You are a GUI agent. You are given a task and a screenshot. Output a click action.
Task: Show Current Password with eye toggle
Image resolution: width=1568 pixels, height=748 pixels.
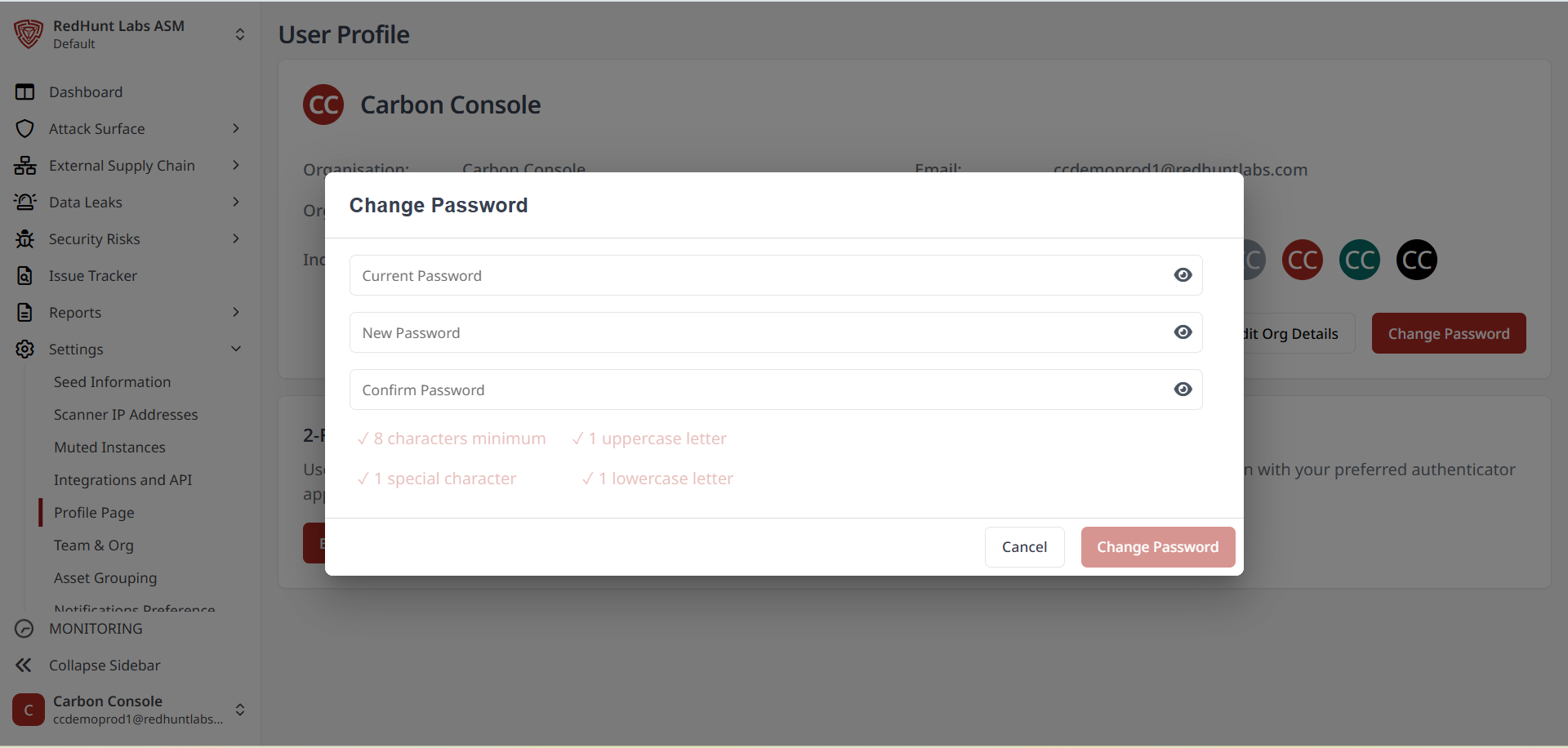pyautogui.click(x=1183, y=275)
